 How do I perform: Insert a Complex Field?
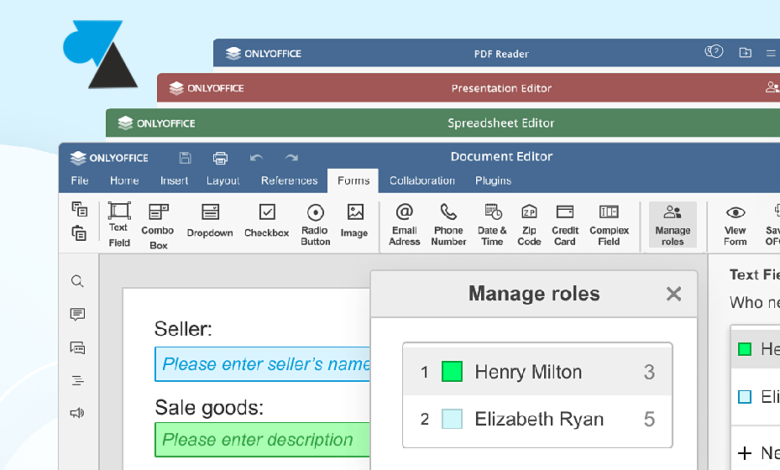[609, 224]
